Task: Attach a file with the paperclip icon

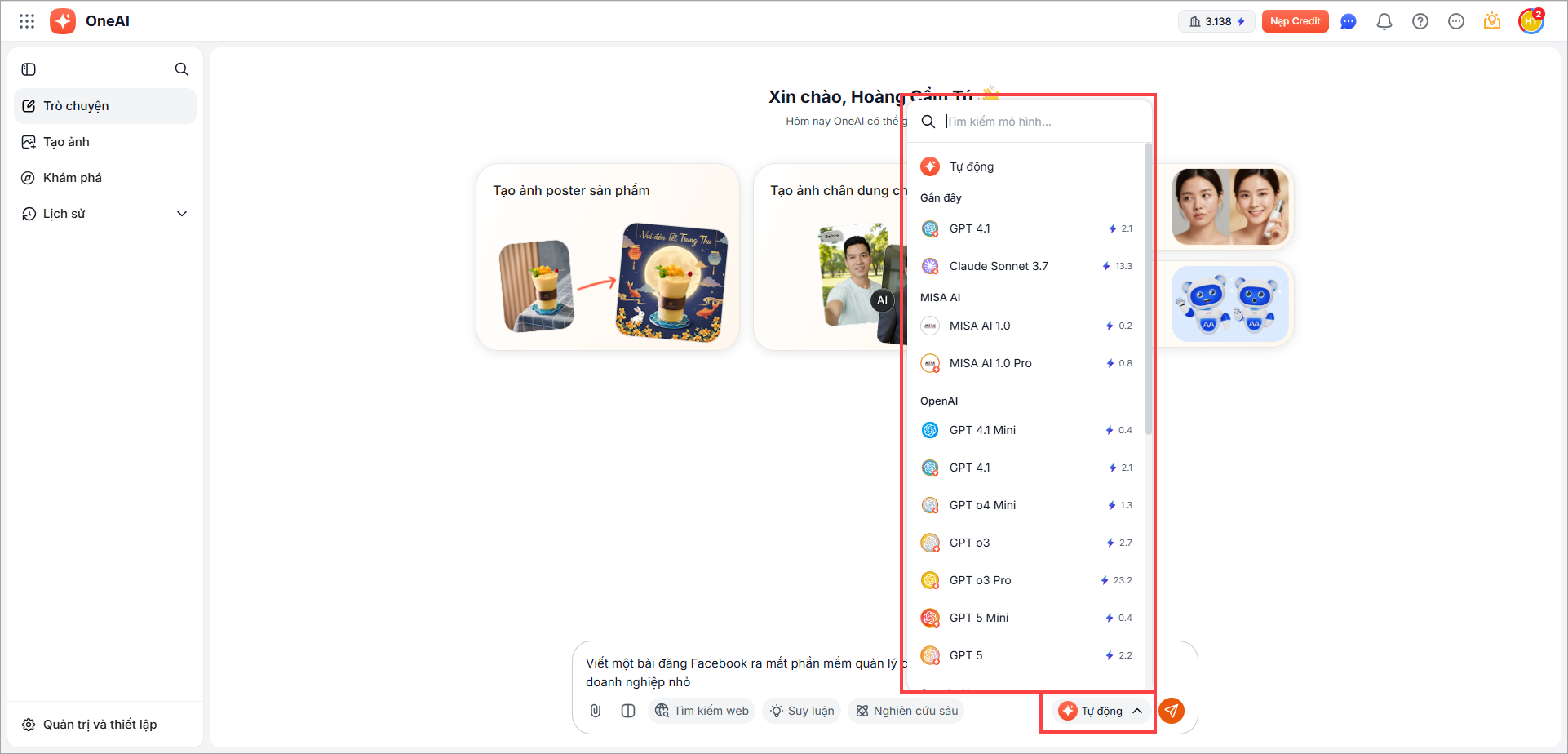Action: 596,711
